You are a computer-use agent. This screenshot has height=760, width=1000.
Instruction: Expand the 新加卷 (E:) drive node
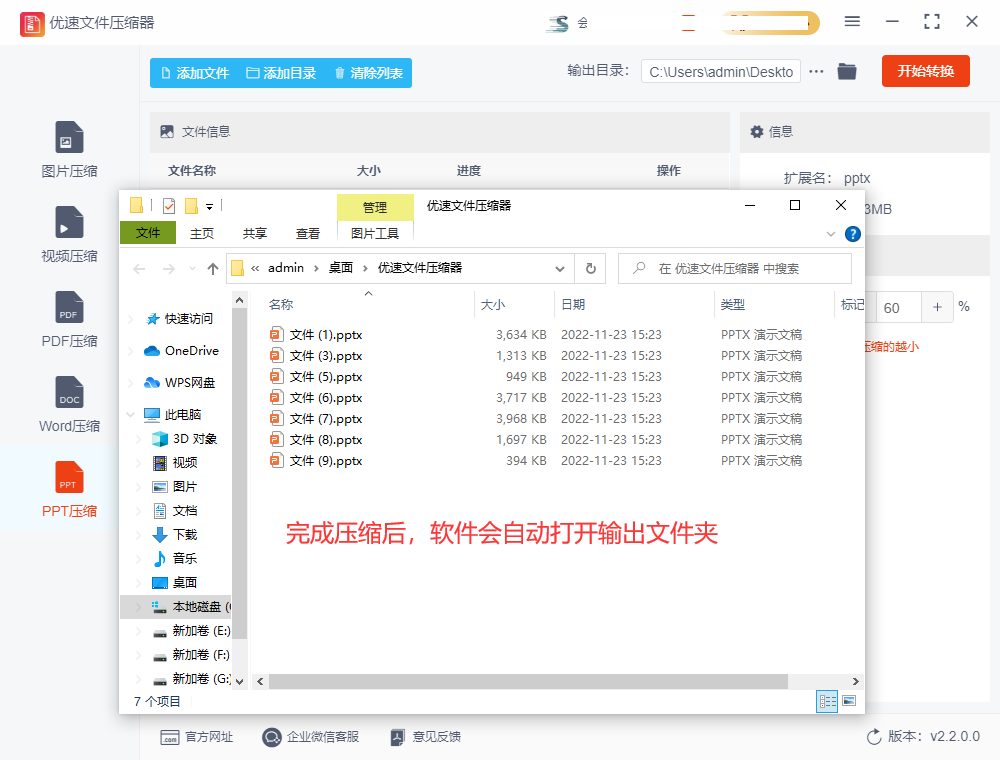[x=139, y=631]
